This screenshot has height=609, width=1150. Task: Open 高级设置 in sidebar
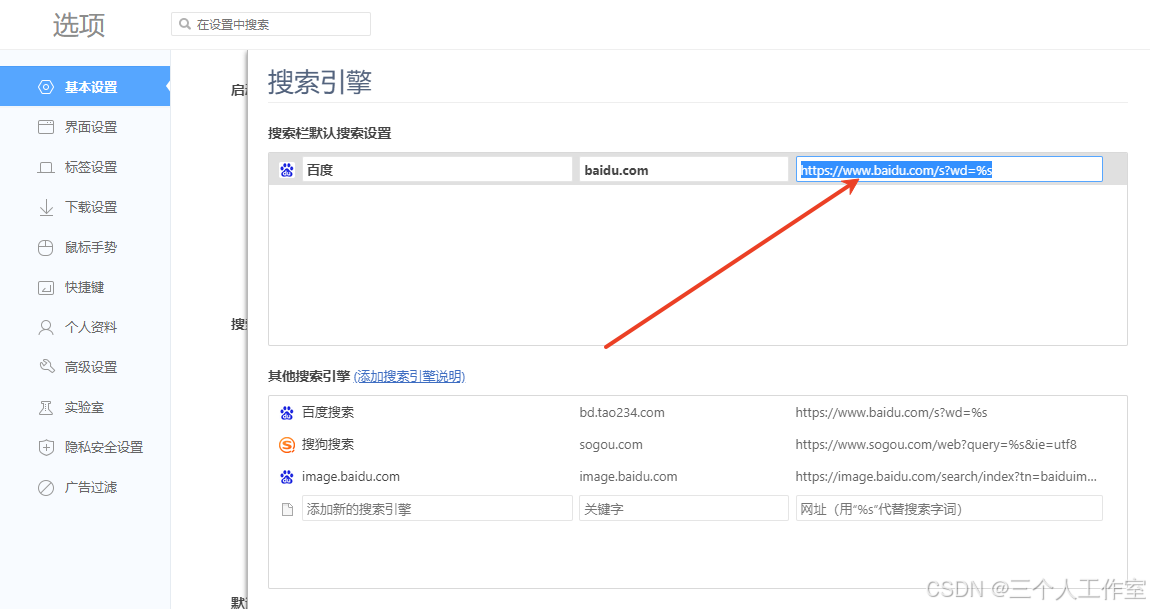pyautogui.click(x=85, y=367)
